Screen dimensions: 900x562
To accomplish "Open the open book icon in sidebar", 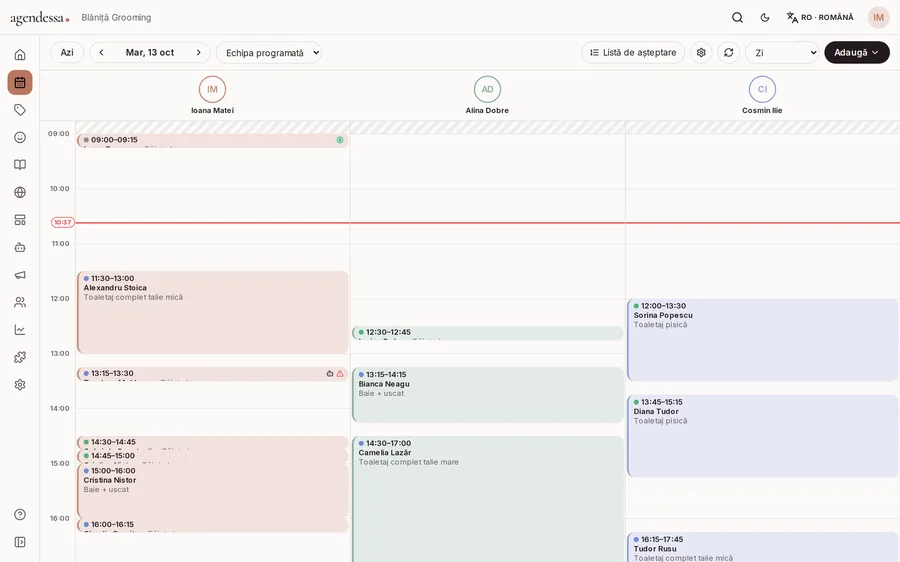I will [x=20, y=165].
